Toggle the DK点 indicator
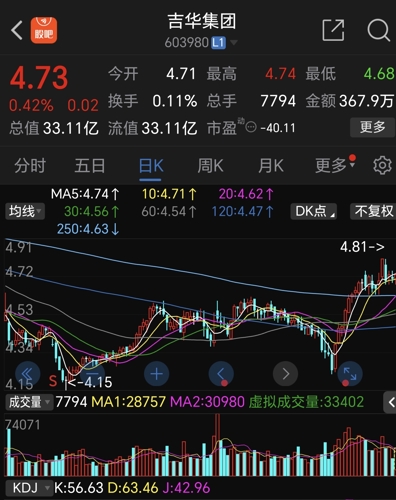This screenshot has height=500, width=396. point(314,211)
